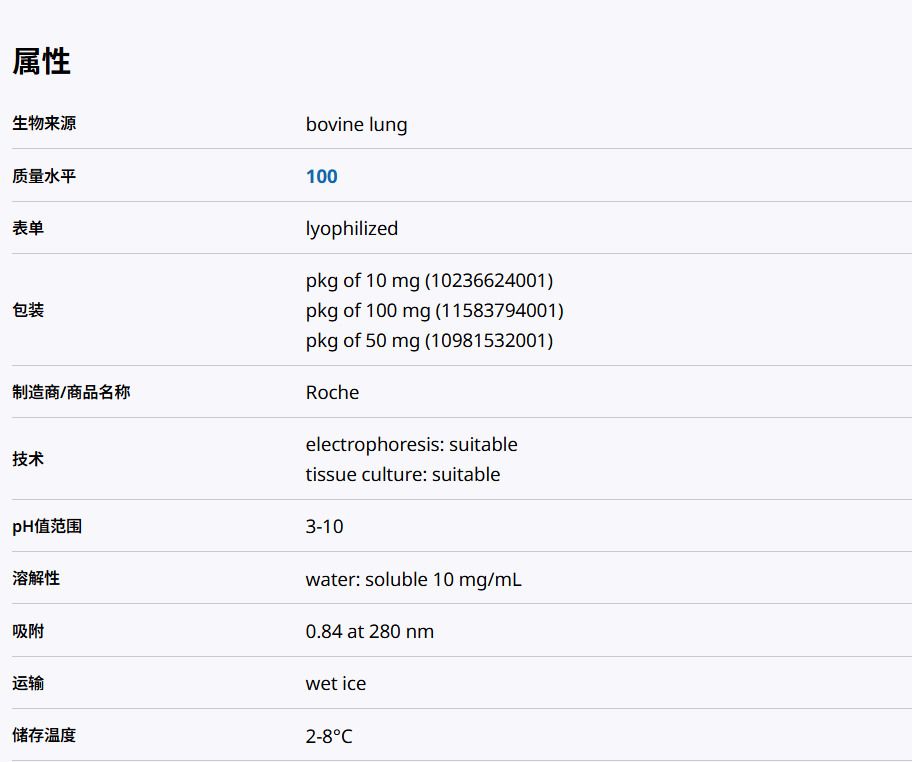
Task: Select the 'bovine lung' source value
Action: pyautogui.click(x=356, y=125)
